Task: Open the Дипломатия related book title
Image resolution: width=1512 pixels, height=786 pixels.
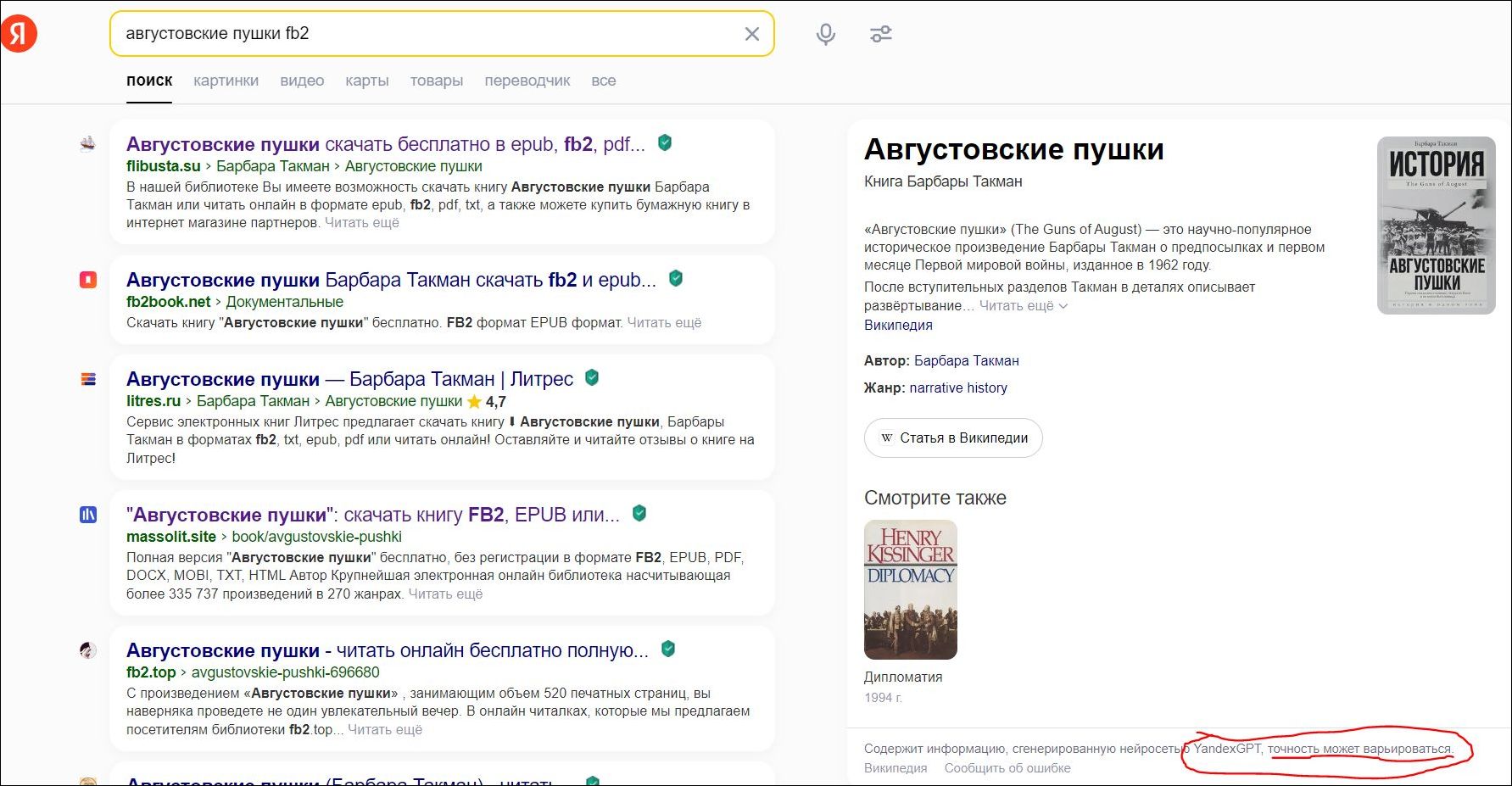Action: [x=903, y=677]
